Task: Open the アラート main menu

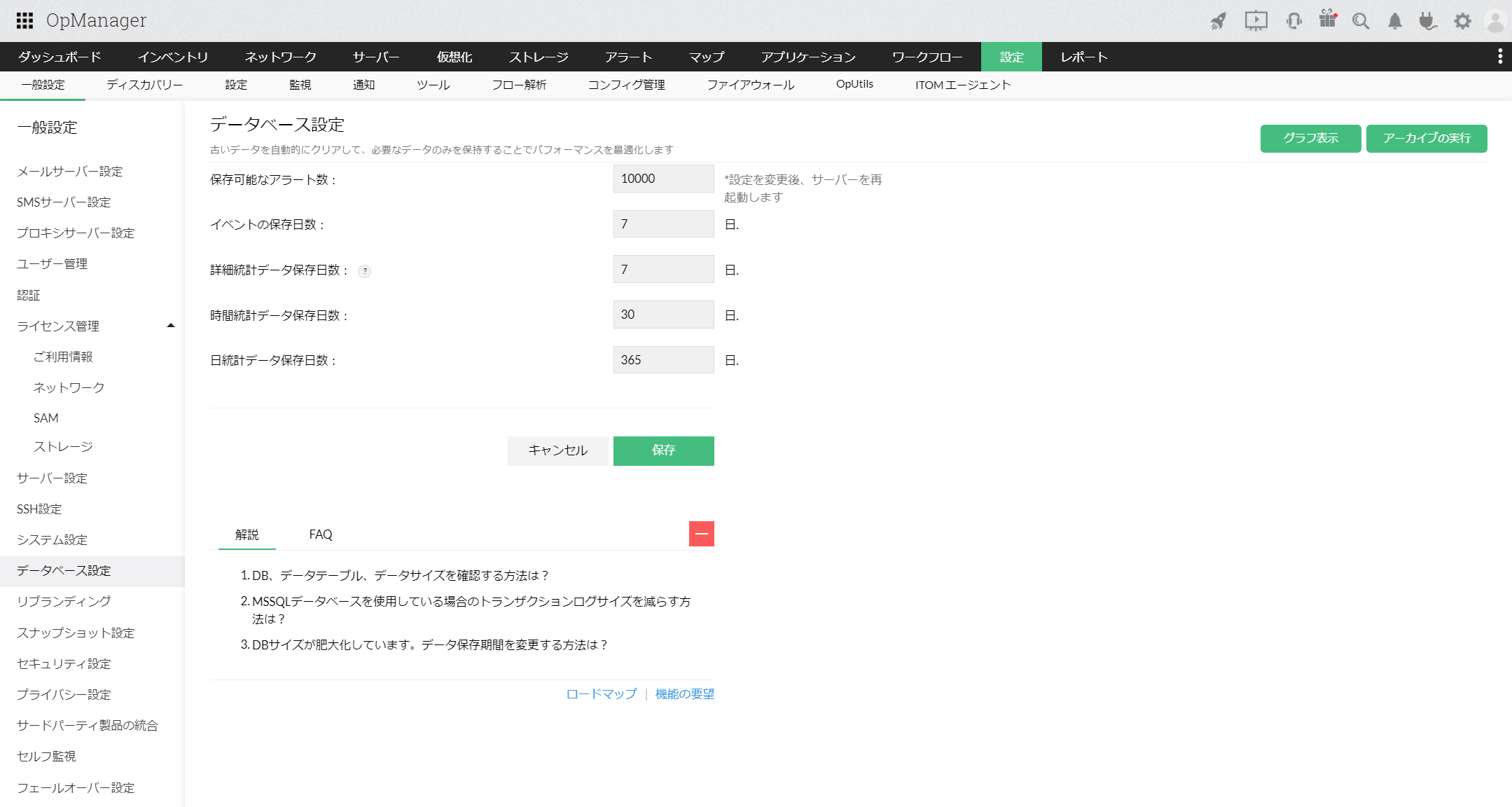Action: [x=628, y=57]
